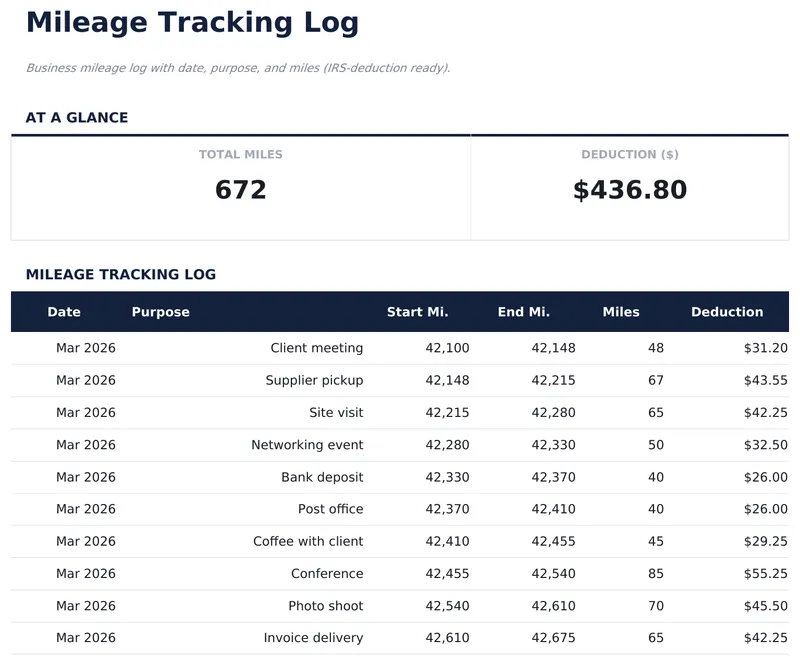Click the Date column header
800x665 pixels.
click(64, 312)
